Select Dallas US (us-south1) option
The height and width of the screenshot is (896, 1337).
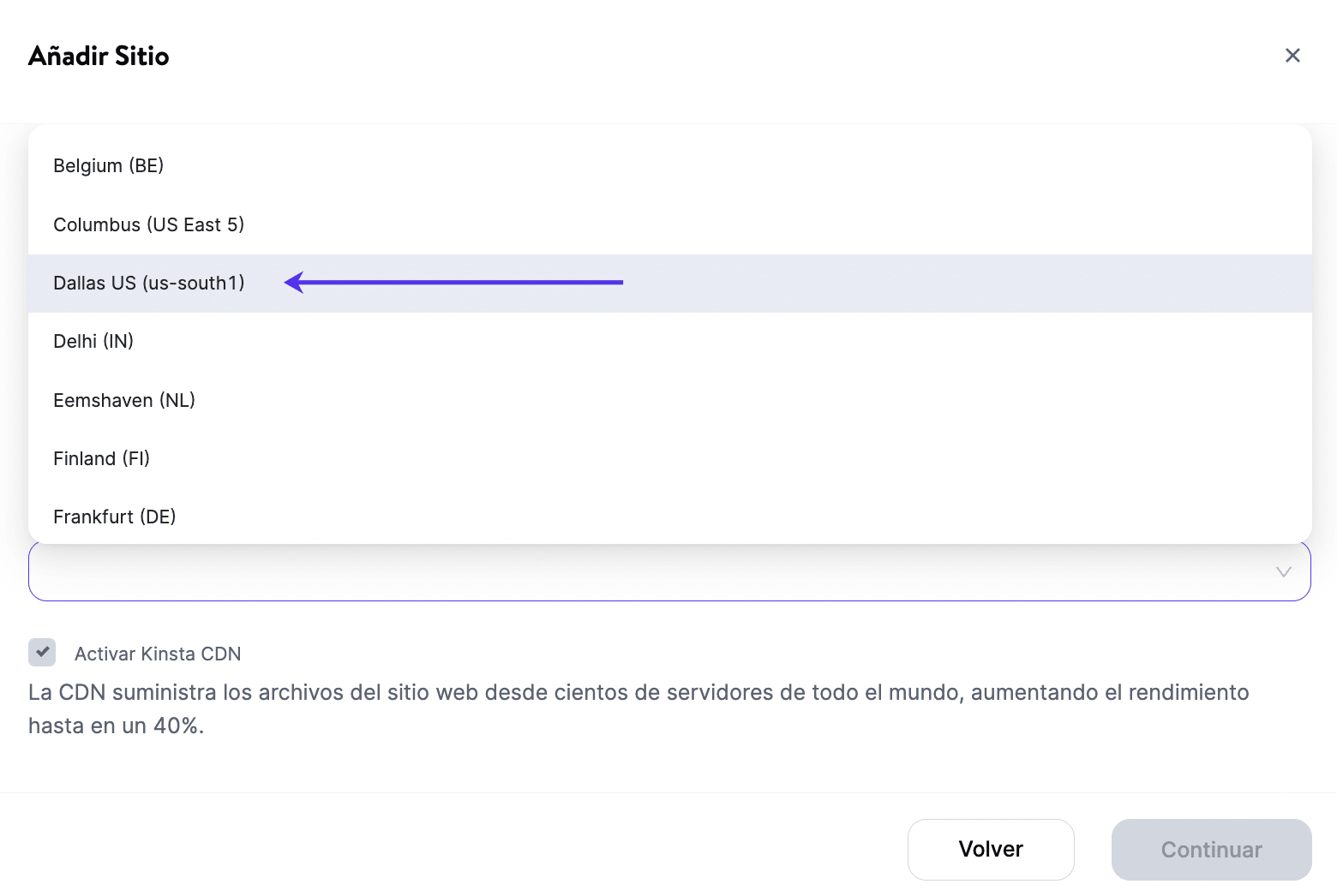coord(149,283)
